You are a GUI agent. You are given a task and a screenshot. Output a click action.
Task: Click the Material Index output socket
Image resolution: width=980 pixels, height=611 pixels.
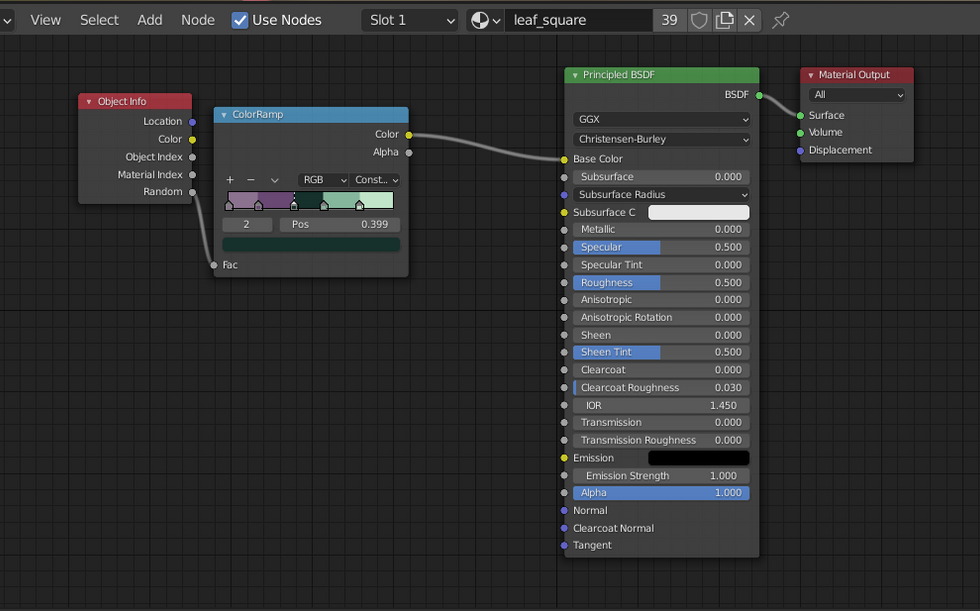click(x=192, y=175)
